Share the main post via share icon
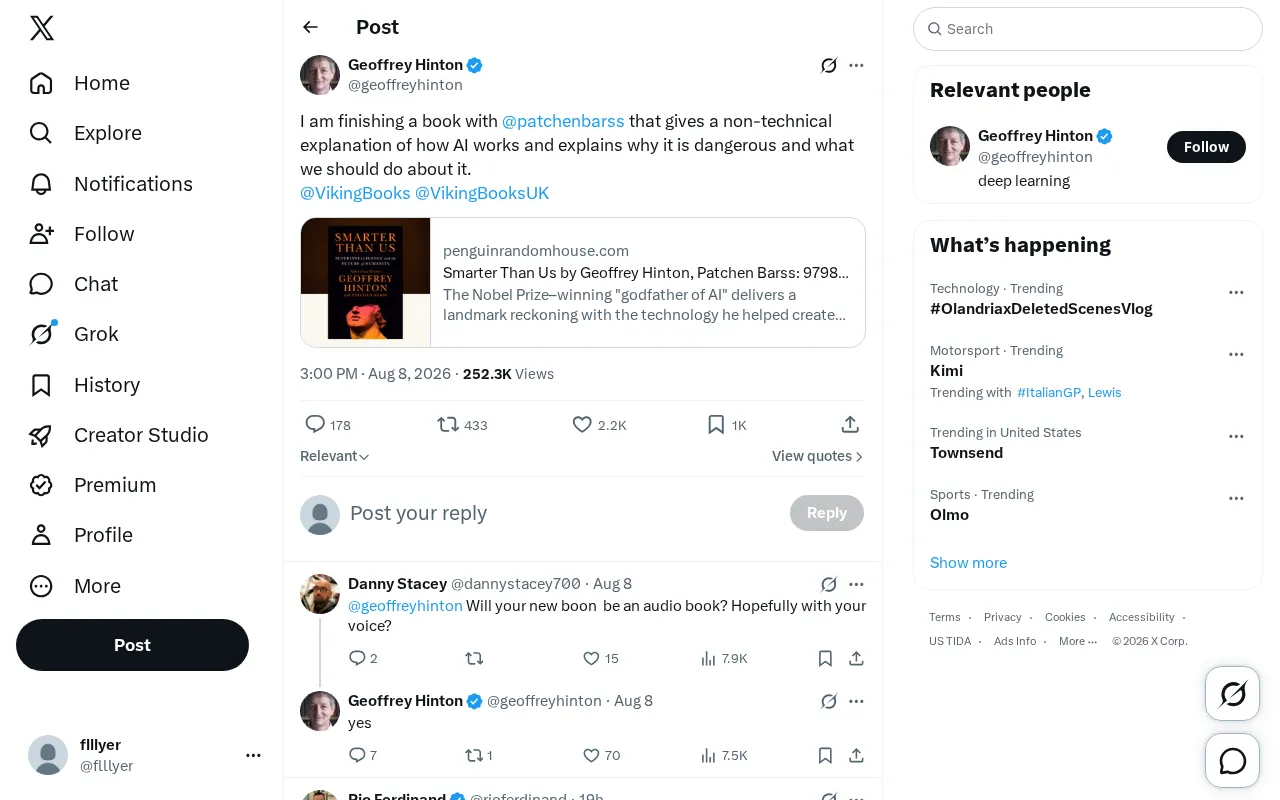The height and width of the screenshot is (800, 1280). 850,425
